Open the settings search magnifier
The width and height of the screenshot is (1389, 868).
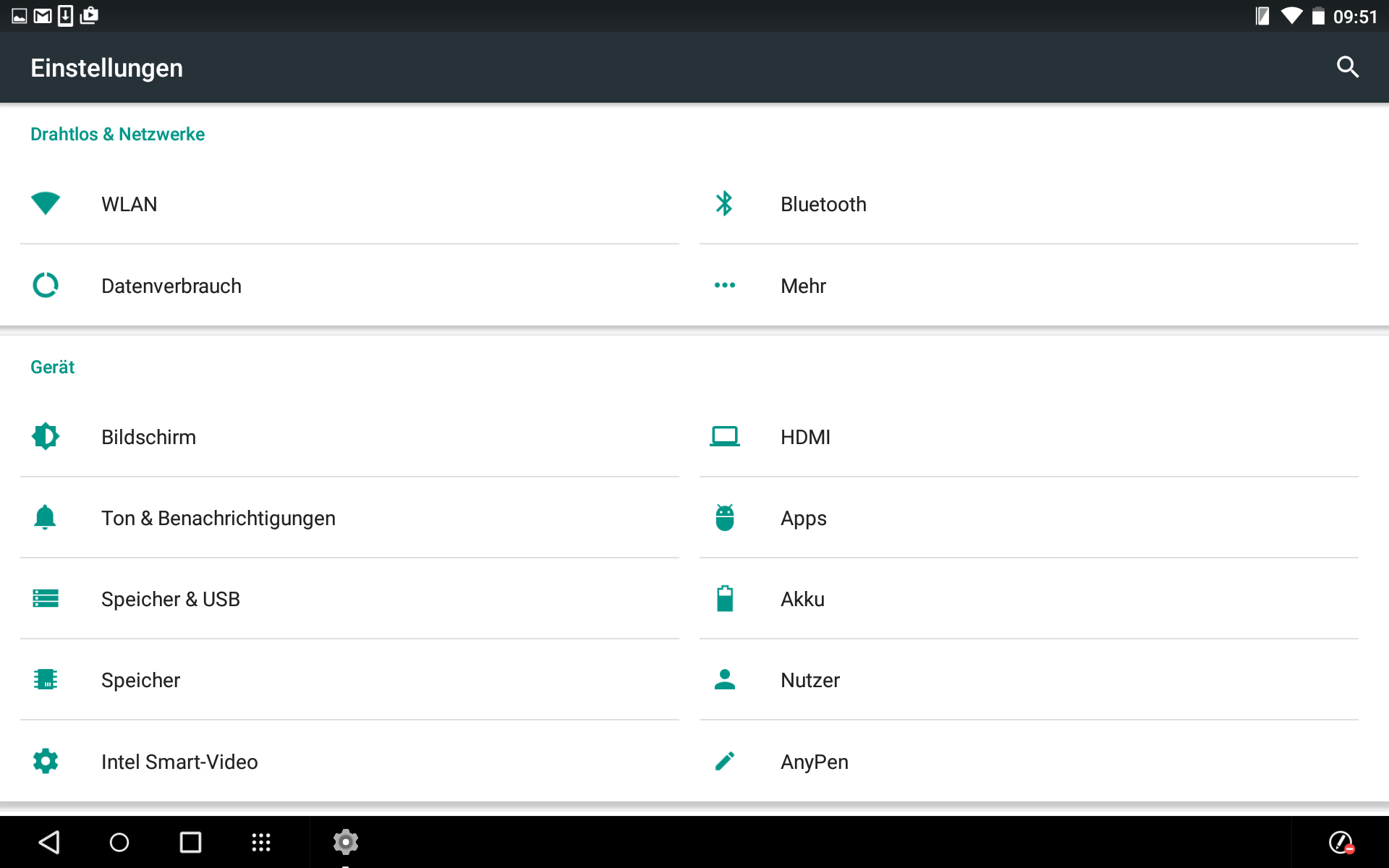(x=1347, y=67)
